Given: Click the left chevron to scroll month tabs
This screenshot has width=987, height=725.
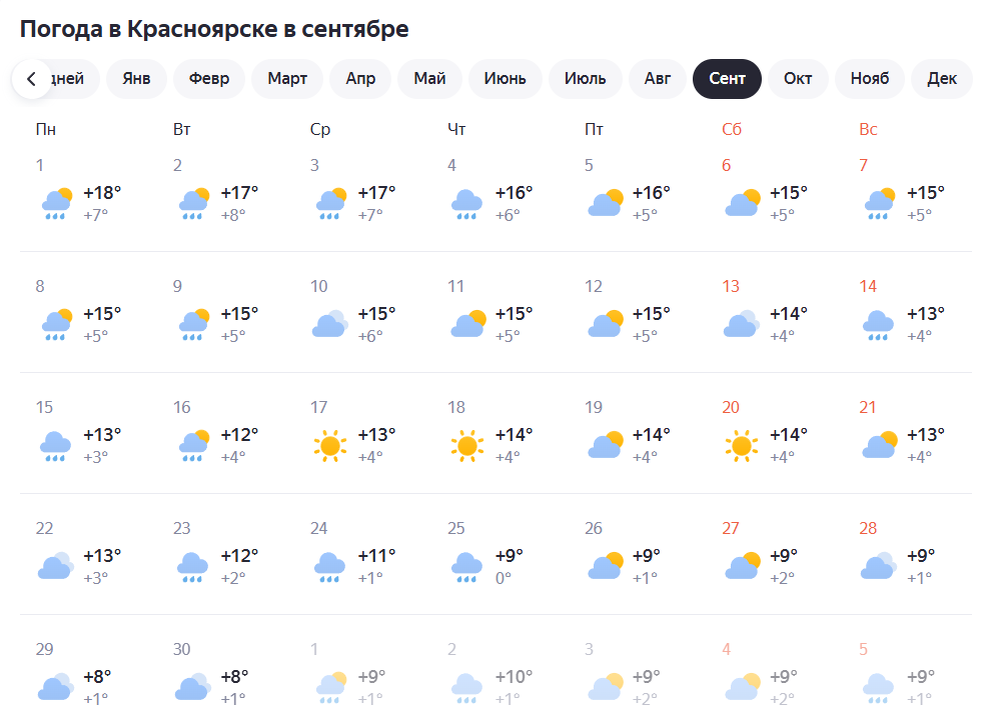Looking at the screenshot, I should click(31, 79).
